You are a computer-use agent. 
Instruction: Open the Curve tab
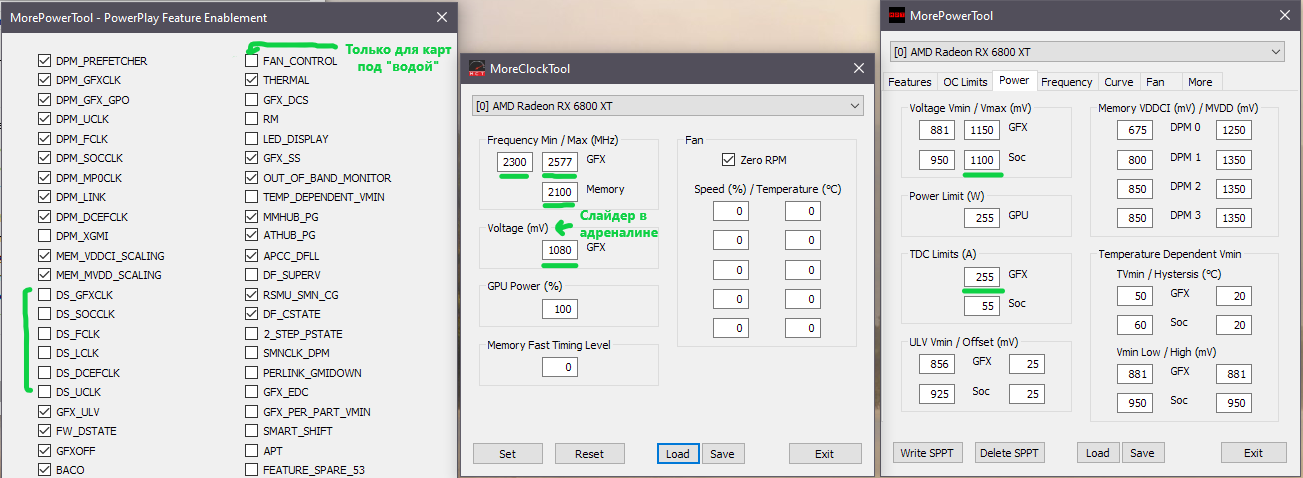pos(1119,82)
